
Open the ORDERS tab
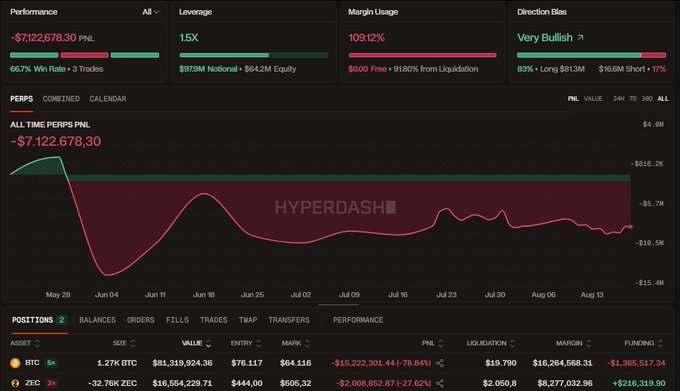(141, 320)
